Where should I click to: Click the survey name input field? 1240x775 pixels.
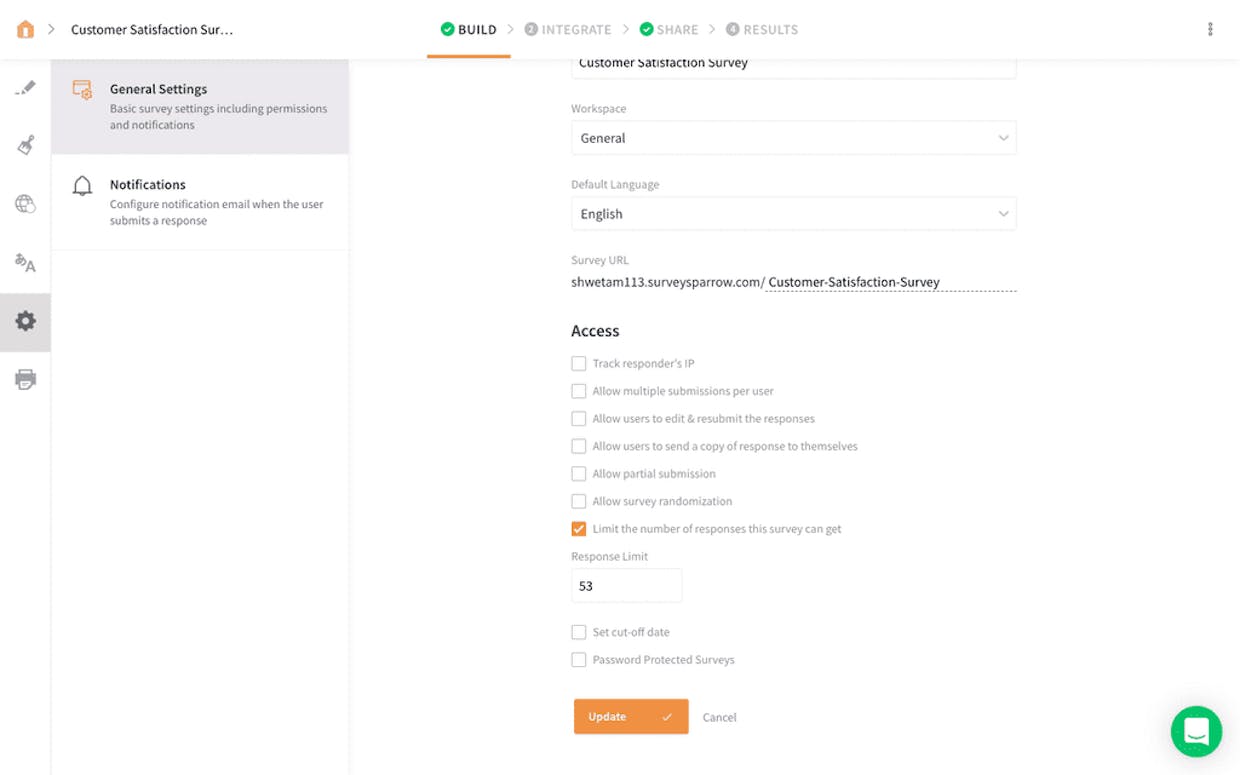pos(794,66)
